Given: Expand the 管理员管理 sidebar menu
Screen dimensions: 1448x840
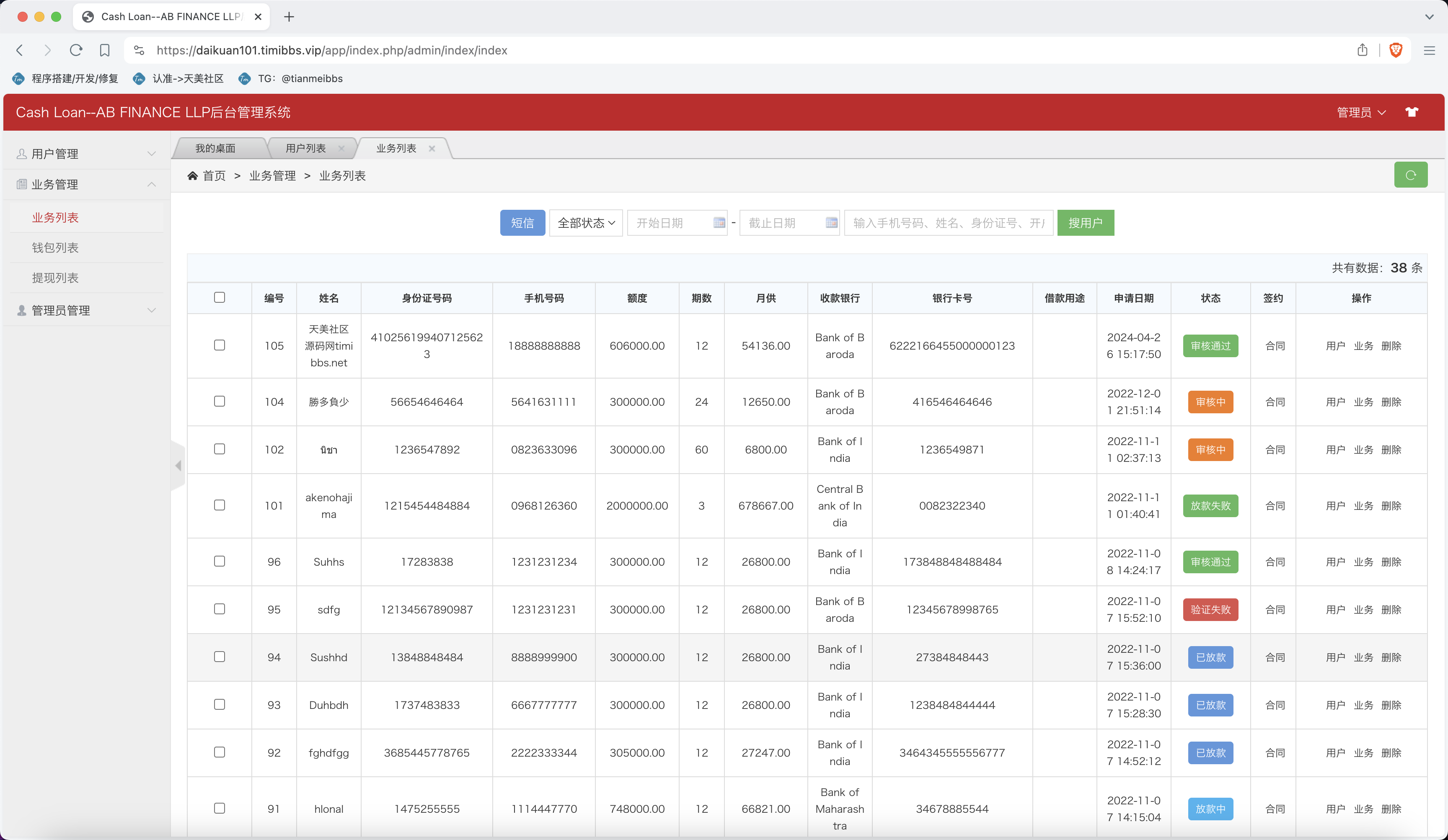Looking at the screenshot, I should tap(86, 311).
